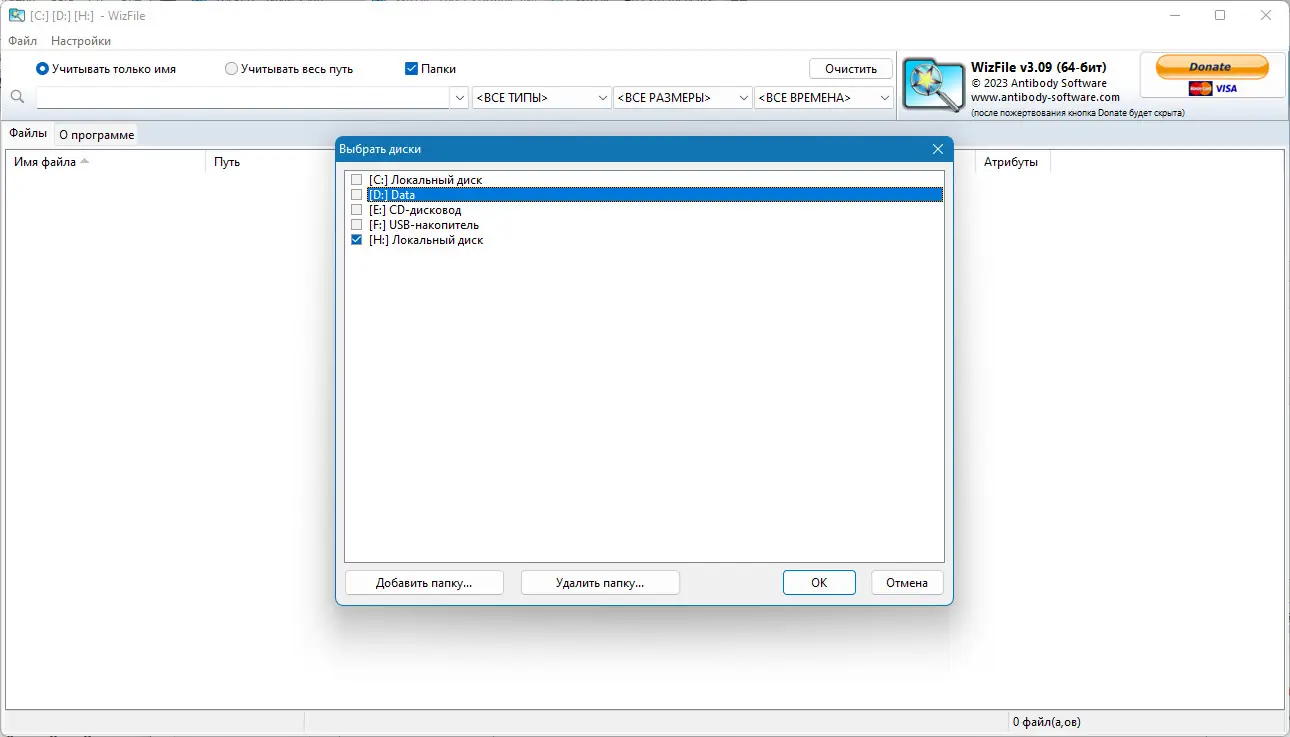Screen dimensions: 1290x737
Task: Click the 0 файл(а,ов) status text
Action: (1046, 722)
